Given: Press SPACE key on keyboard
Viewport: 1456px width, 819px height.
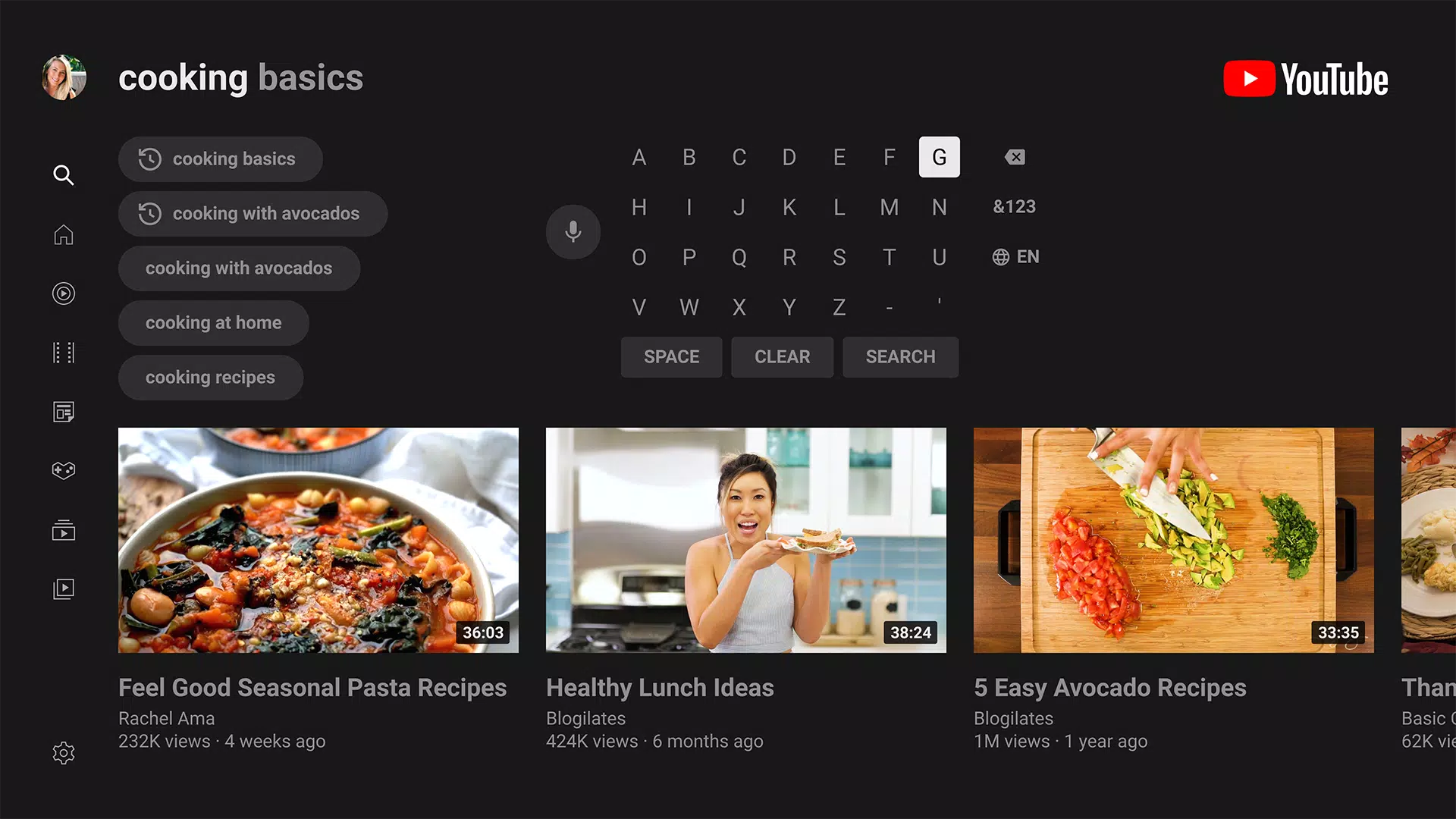Looking at the screenshot, I should coord(671,357).
